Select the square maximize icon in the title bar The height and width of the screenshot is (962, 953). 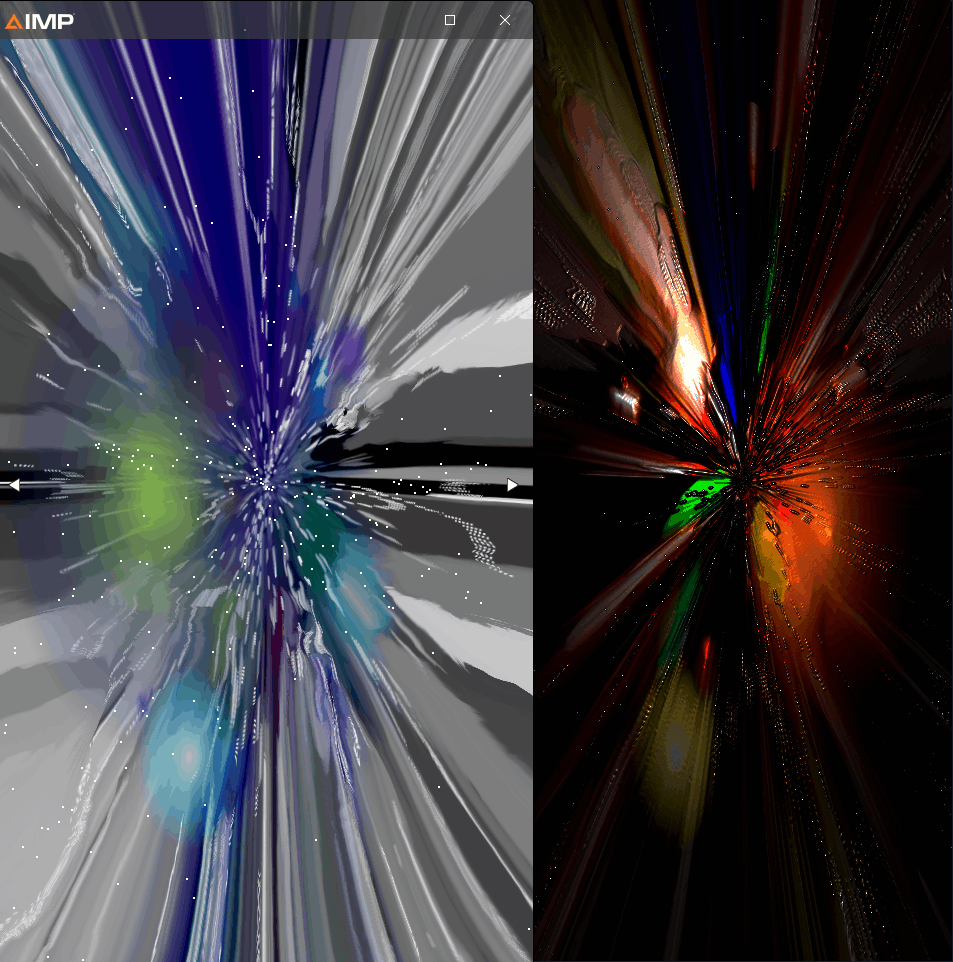pos(450,20)
